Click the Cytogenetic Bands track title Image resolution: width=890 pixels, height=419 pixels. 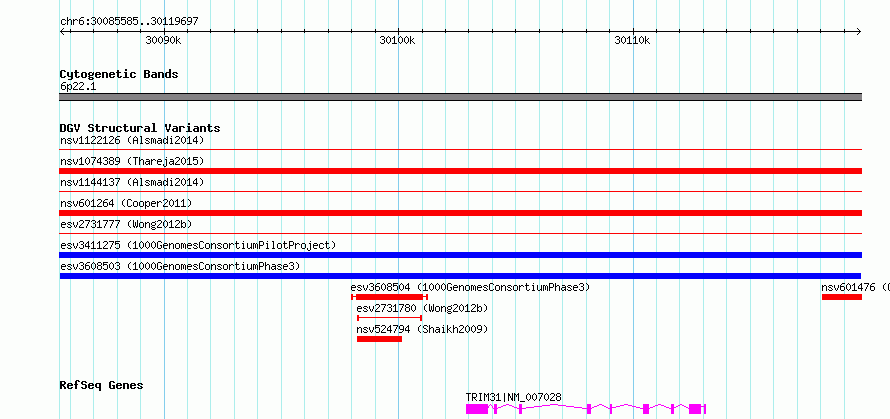tap(119, 74)
